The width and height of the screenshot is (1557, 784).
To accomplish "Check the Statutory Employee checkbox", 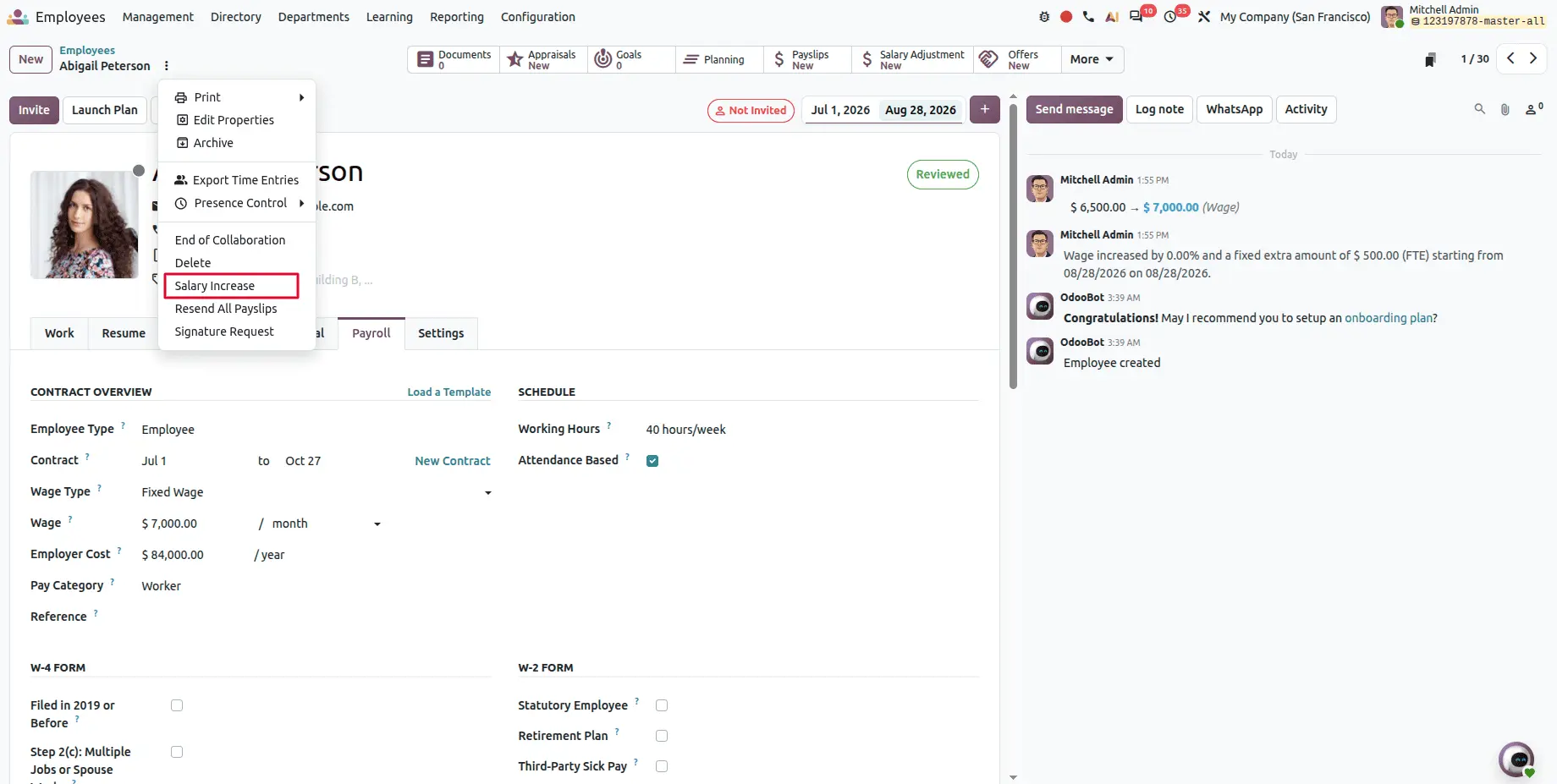I will (x=662, y=705).
